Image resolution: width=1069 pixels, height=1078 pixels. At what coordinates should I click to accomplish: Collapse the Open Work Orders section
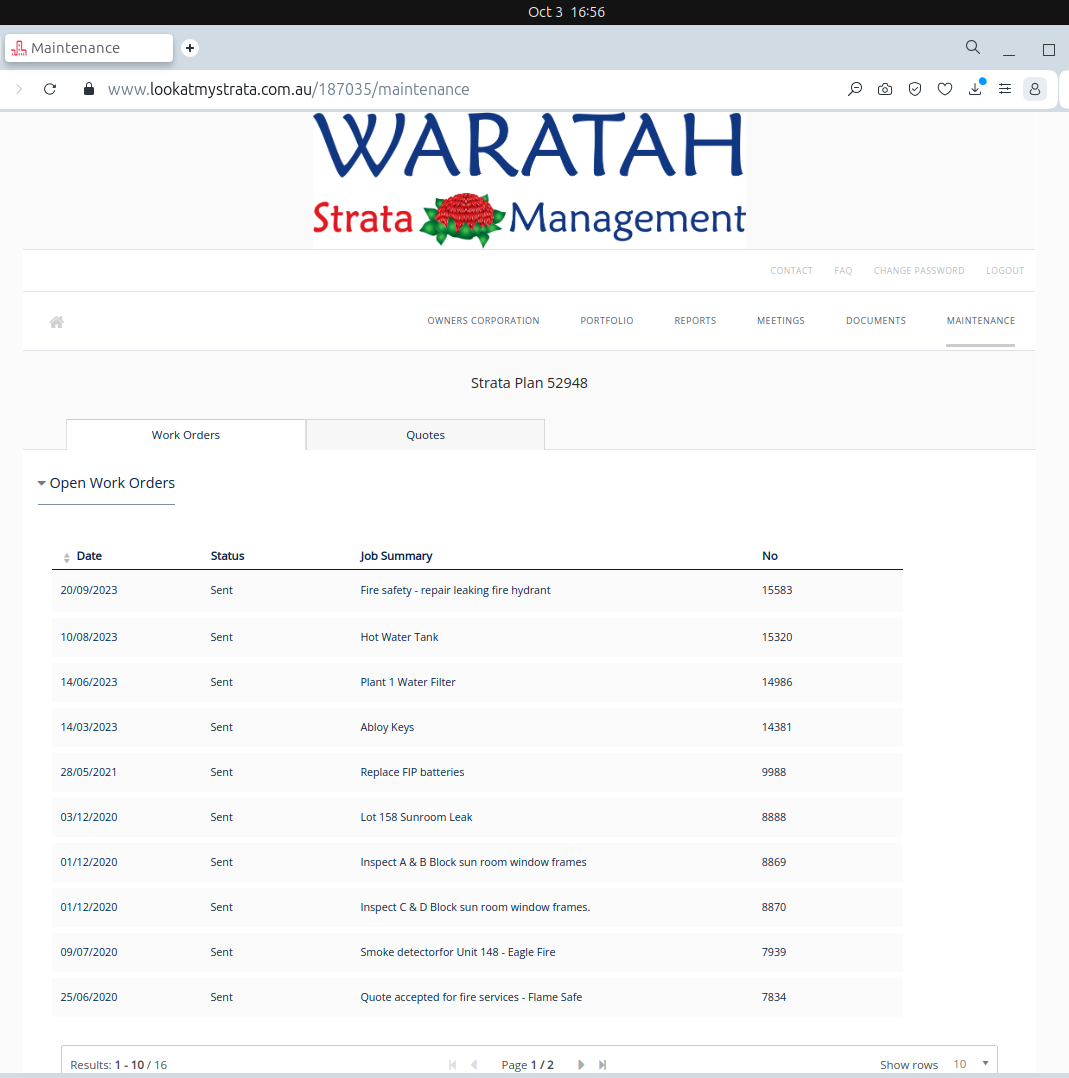click(x=42, y=484)
